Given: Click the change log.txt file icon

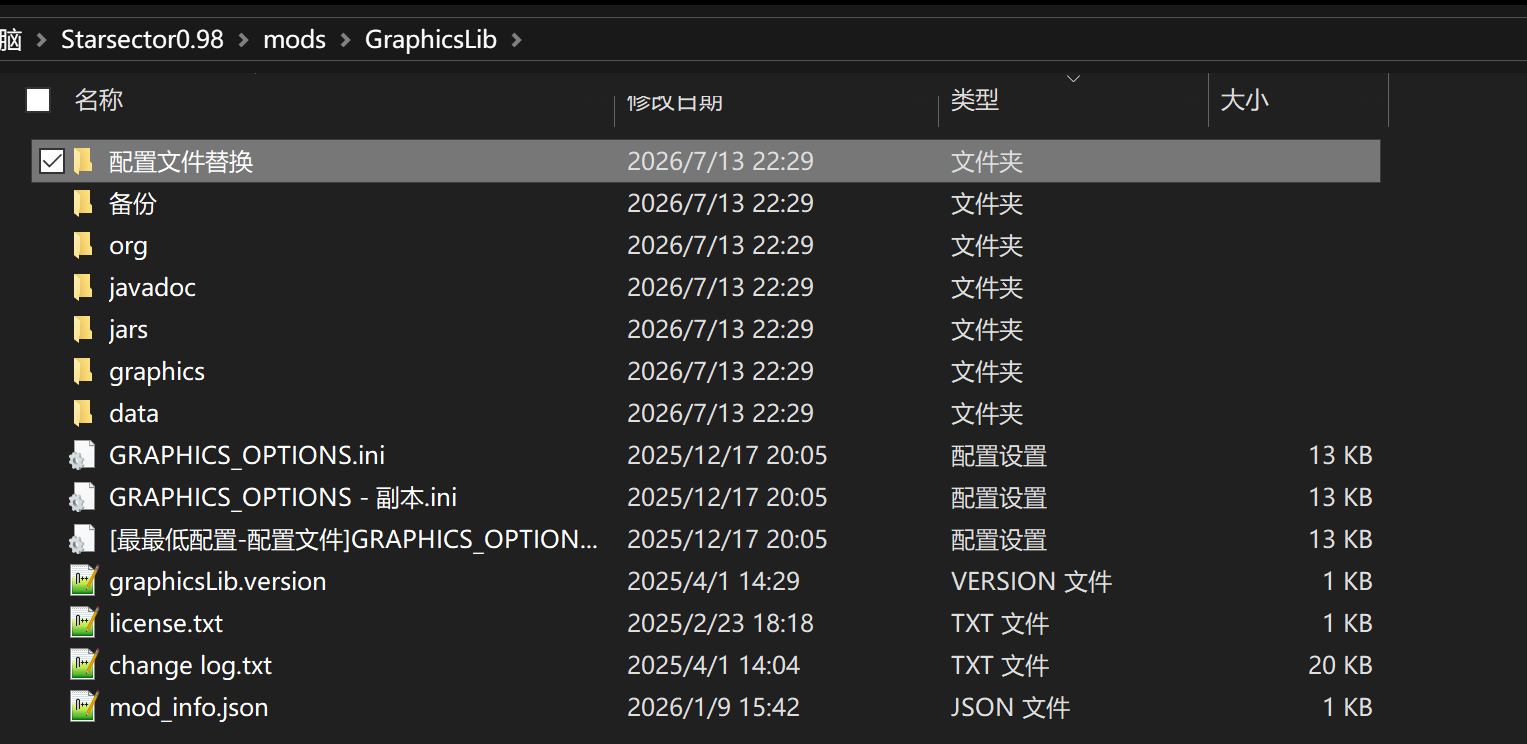Looking at the screenshot, I should click(83, 665).
